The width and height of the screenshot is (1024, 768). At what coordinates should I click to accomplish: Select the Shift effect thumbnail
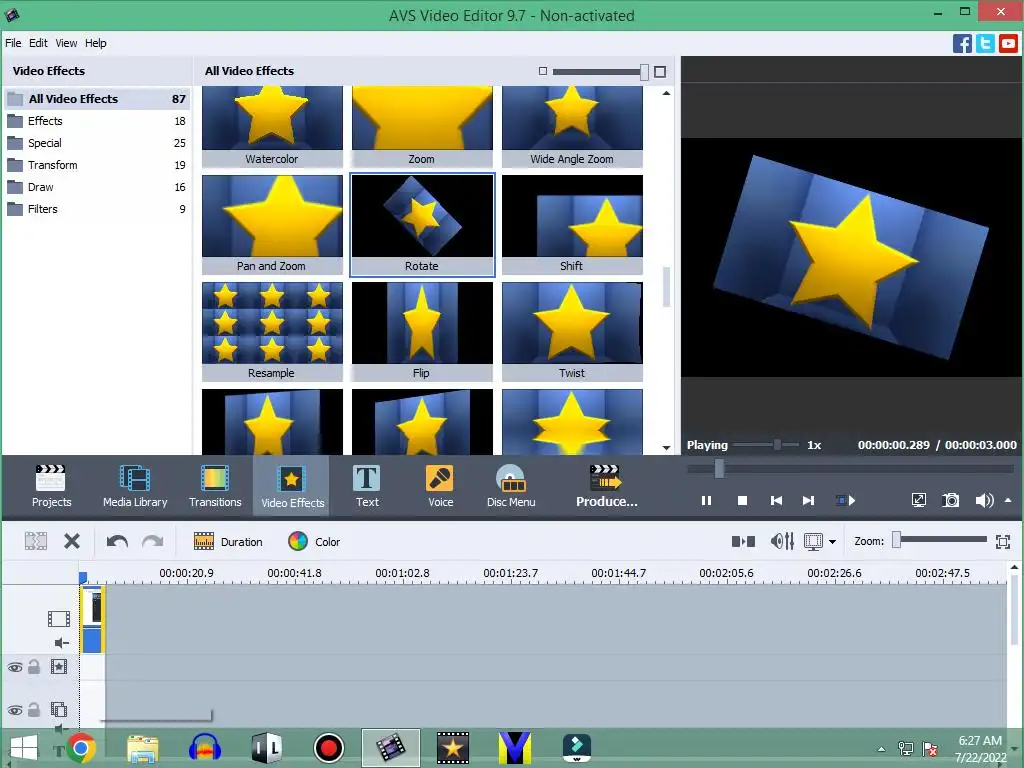(572, 225)
